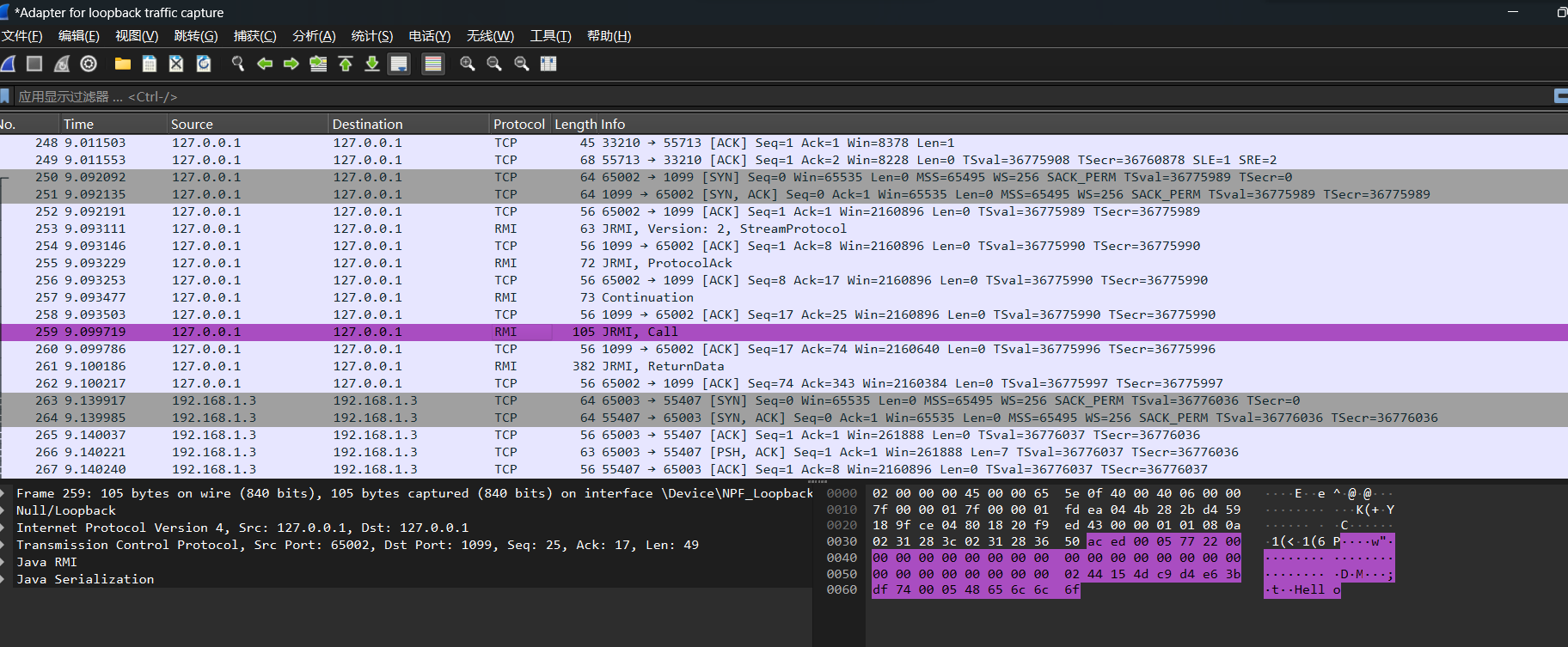Toggle packet list colorization
The image size is (1568, 647).
(x=433, y=64)
